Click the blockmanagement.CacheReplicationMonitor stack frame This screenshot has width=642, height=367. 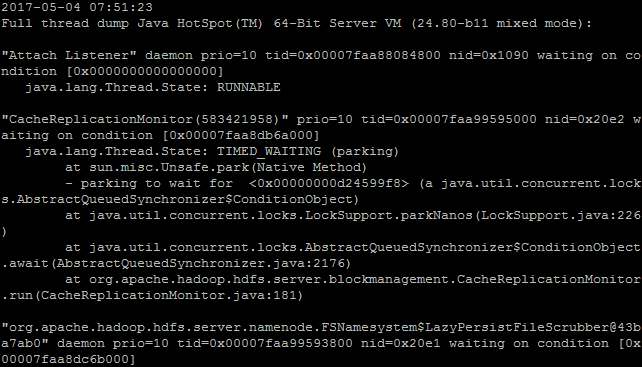tap(353, 279)
